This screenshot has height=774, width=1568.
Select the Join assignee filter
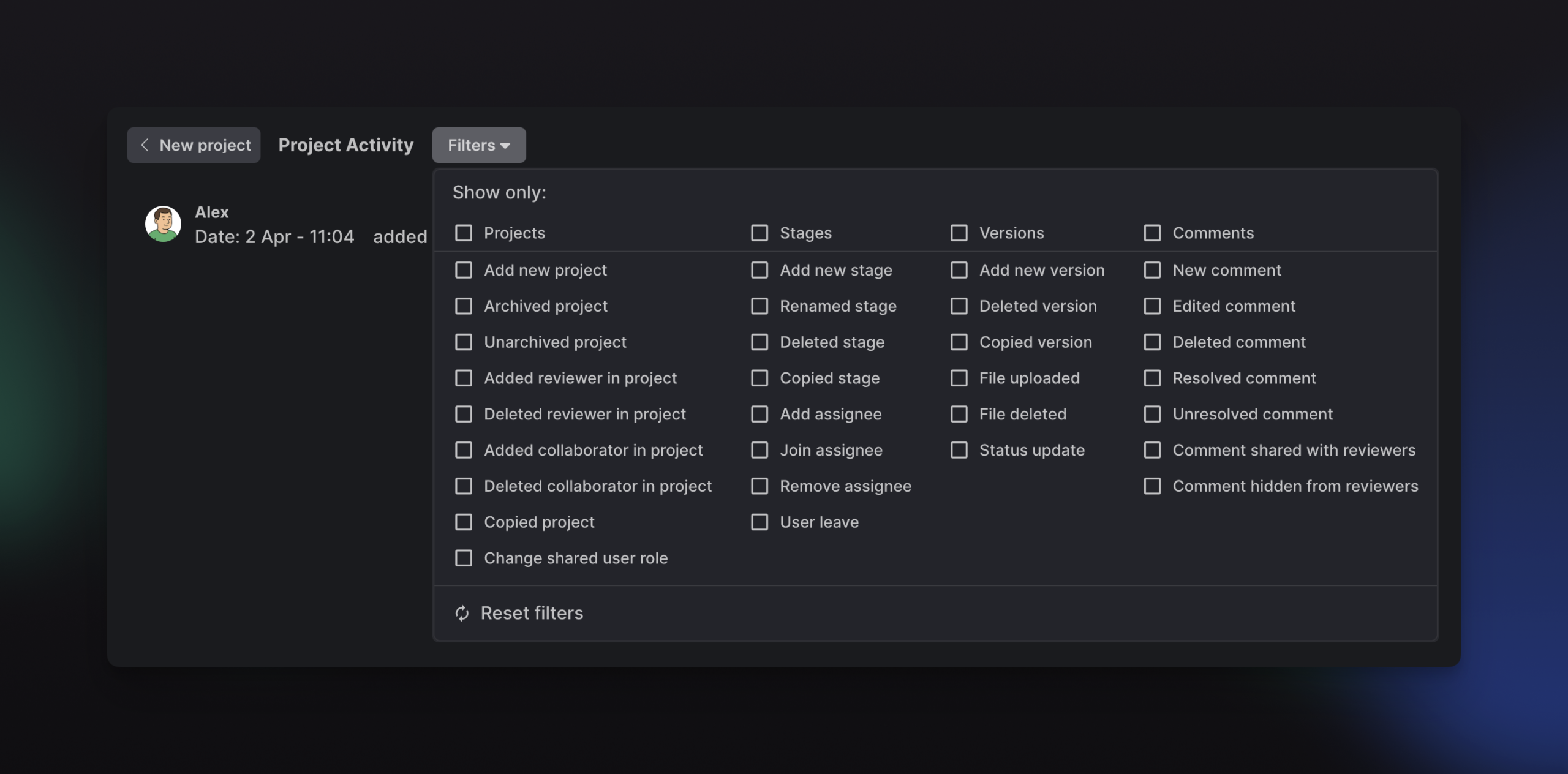(x=759, y=450)
